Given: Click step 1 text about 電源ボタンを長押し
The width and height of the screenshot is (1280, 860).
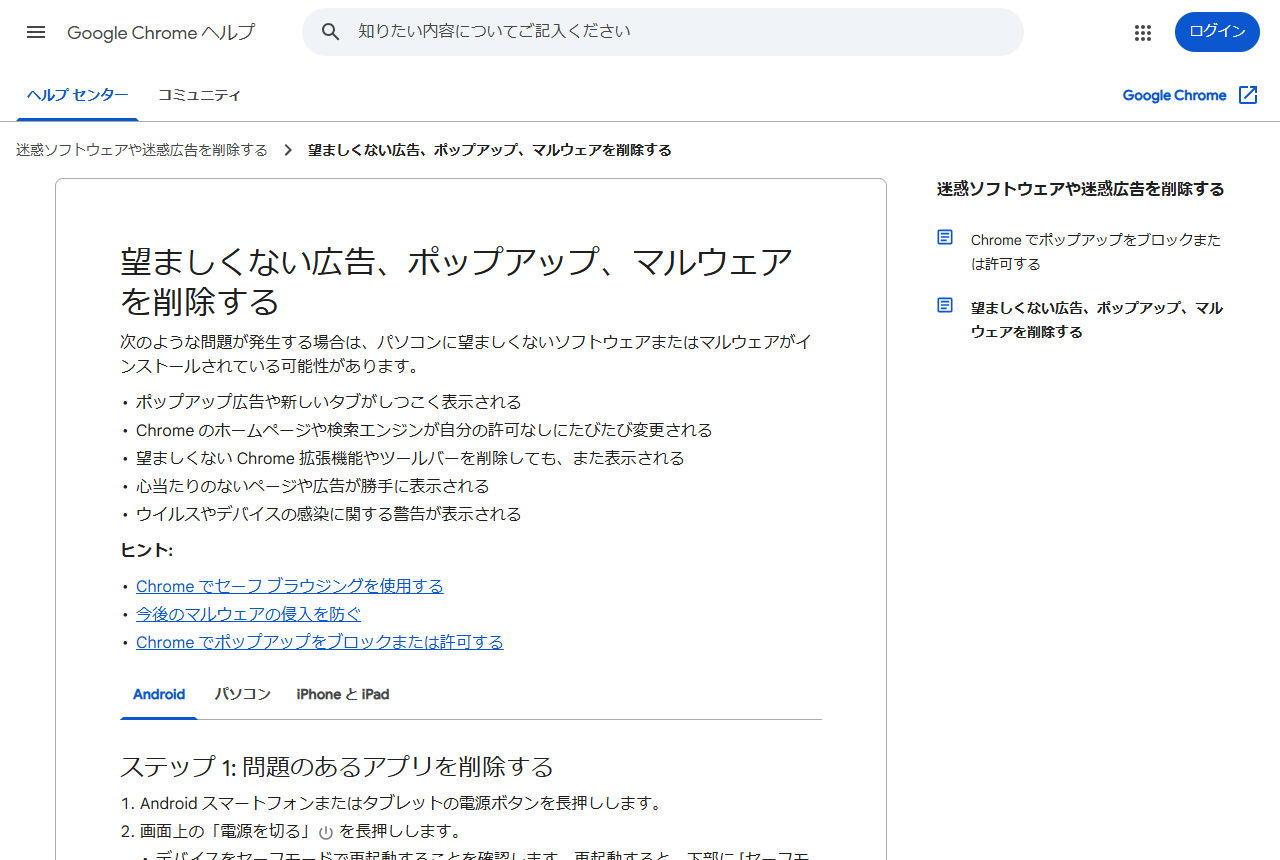Looking at the screenshot, I should (401, 803).
